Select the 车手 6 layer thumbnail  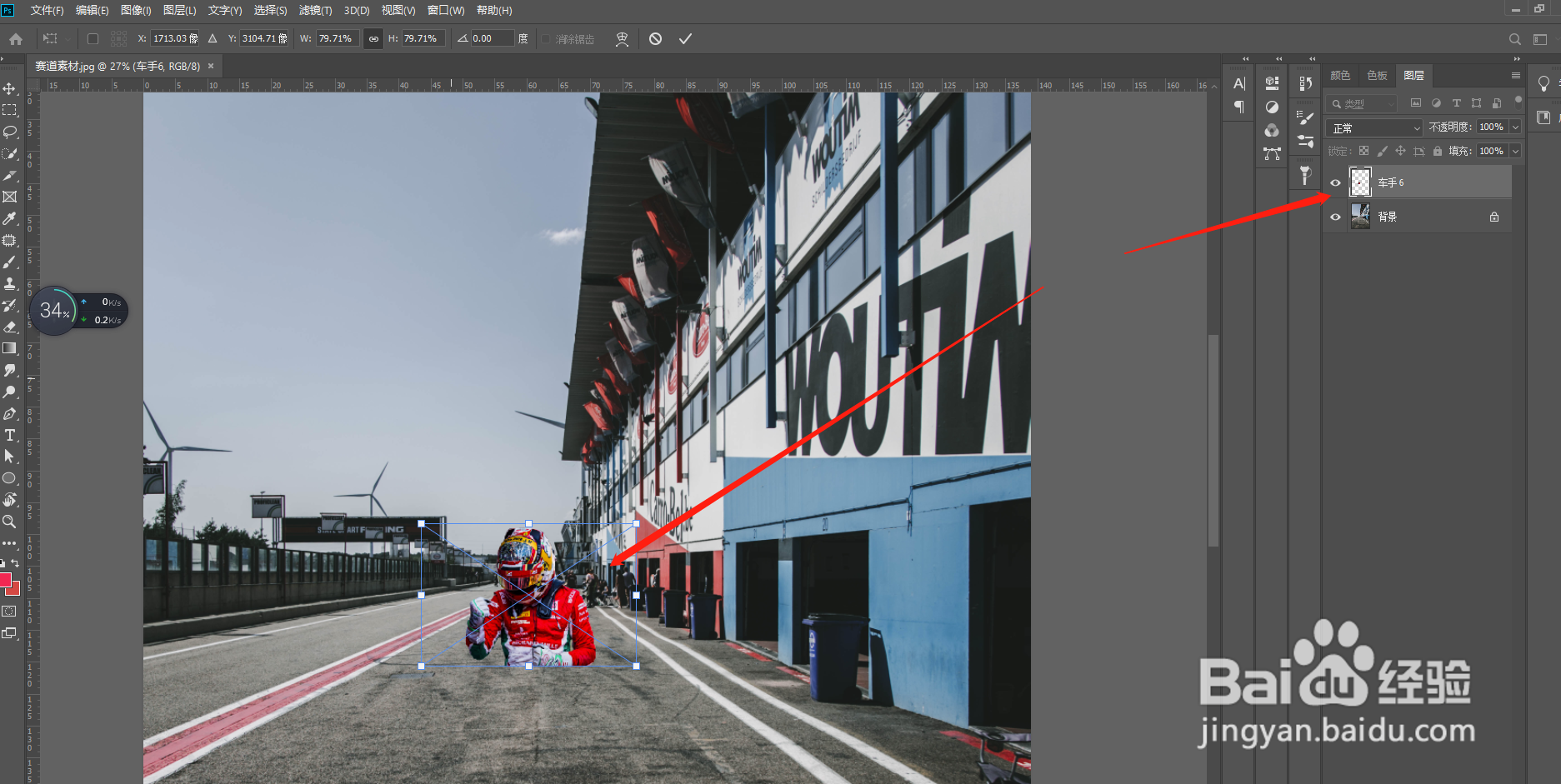1360,182
